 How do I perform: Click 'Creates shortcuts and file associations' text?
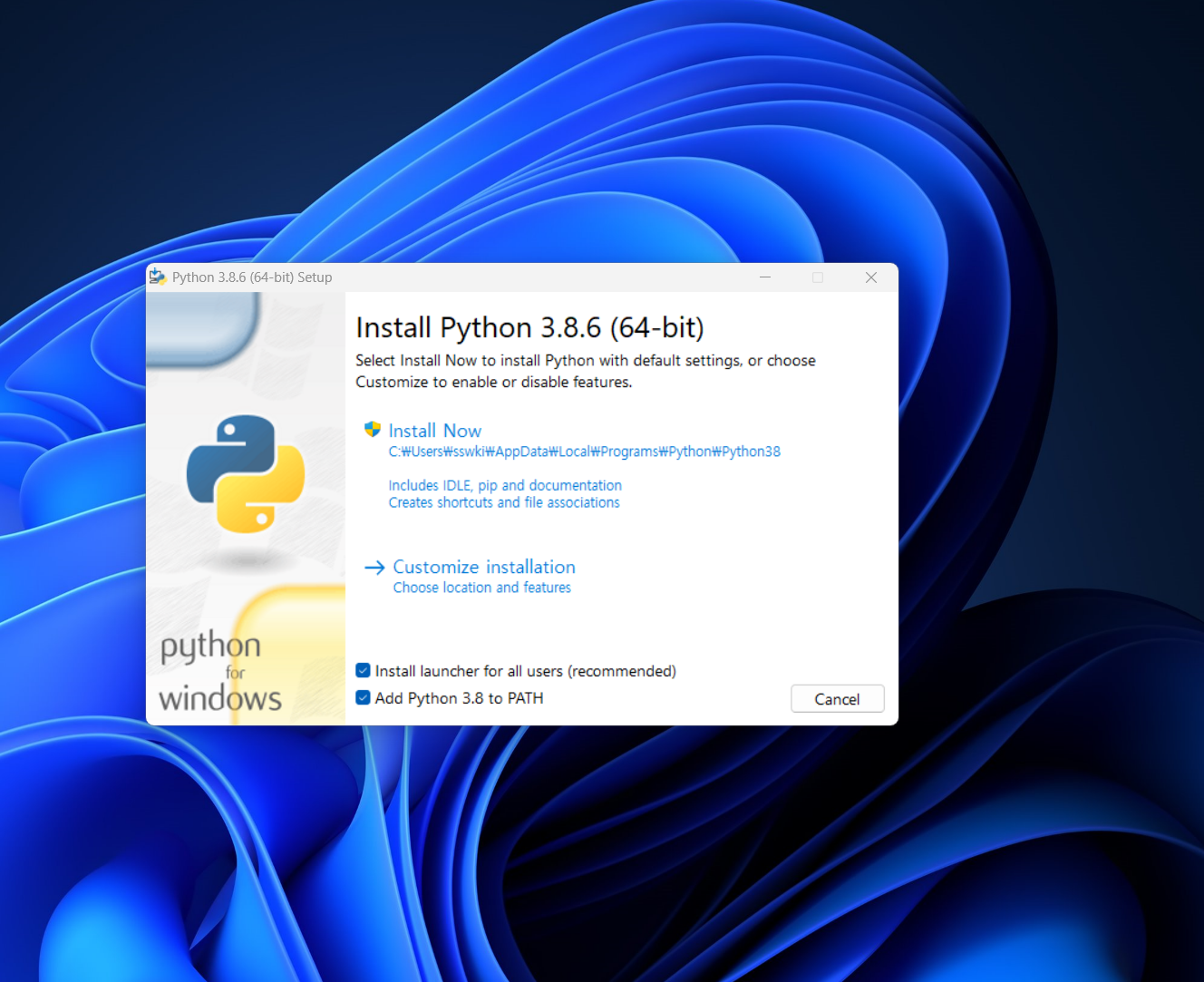point(504,502)
